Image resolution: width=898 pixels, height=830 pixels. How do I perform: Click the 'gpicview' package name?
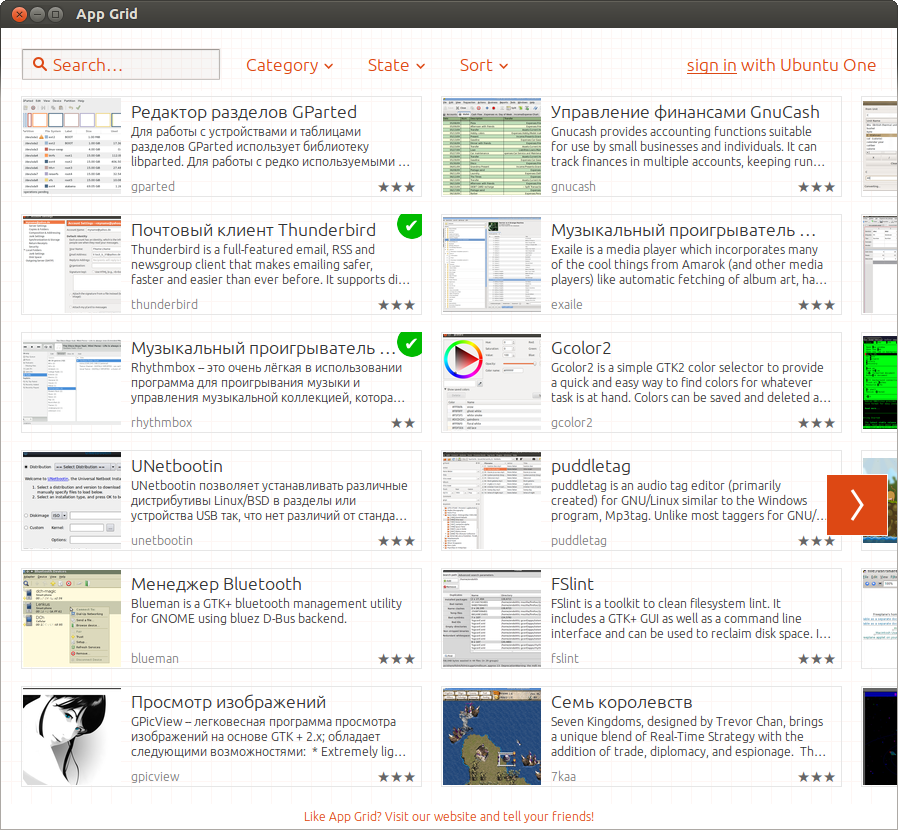tap(155, 777)
